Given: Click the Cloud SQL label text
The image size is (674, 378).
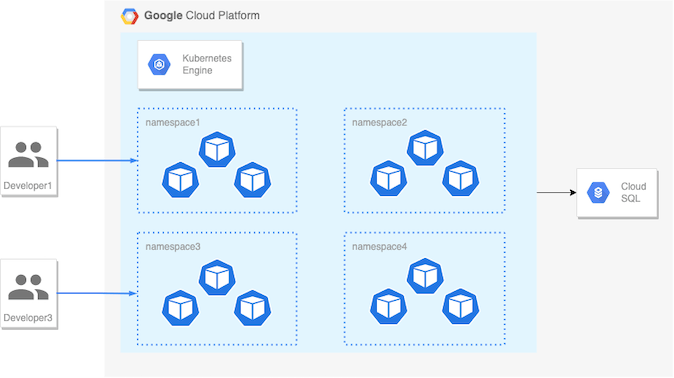Looking at the screenshot, I should coord(633,193).
